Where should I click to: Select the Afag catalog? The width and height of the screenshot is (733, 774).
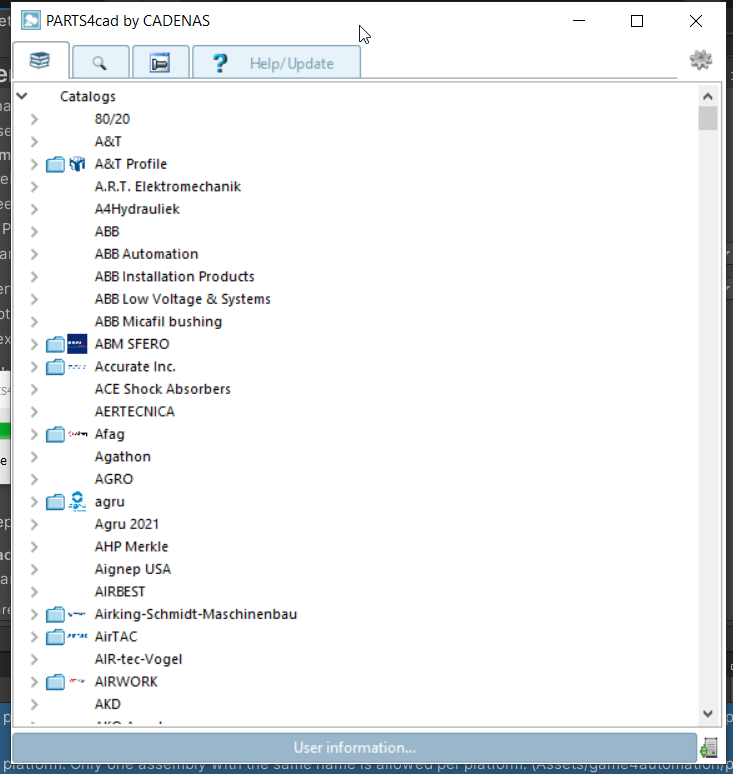(x=110, y=434)
